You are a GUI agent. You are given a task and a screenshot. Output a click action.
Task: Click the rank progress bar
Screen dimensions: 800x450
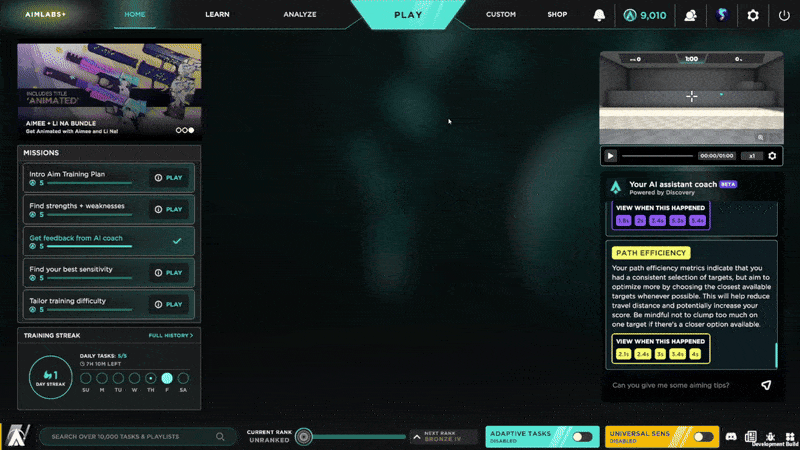[x=359, y=437]
